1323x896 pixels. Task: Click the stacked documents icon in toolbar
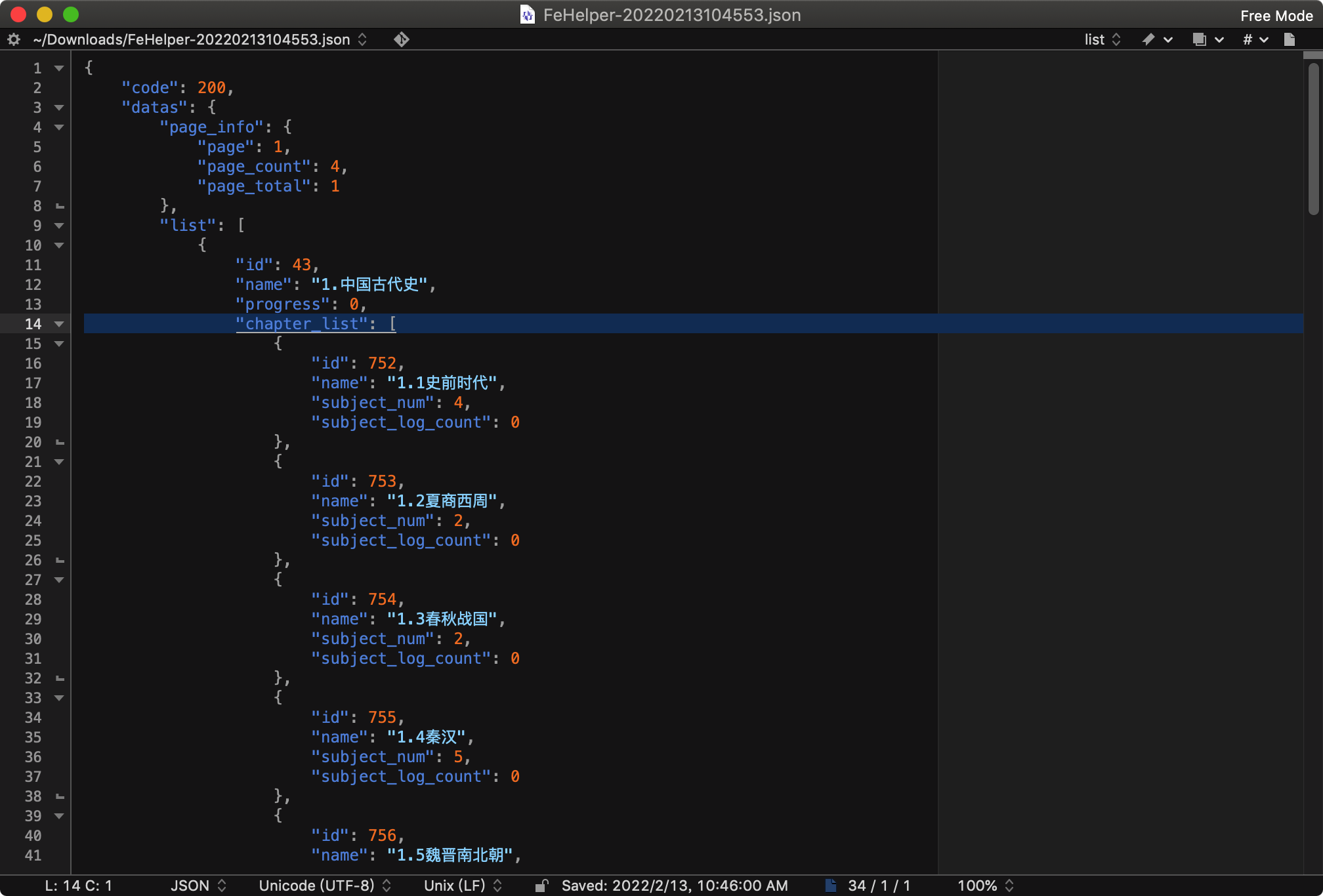tap(1199, 39)
